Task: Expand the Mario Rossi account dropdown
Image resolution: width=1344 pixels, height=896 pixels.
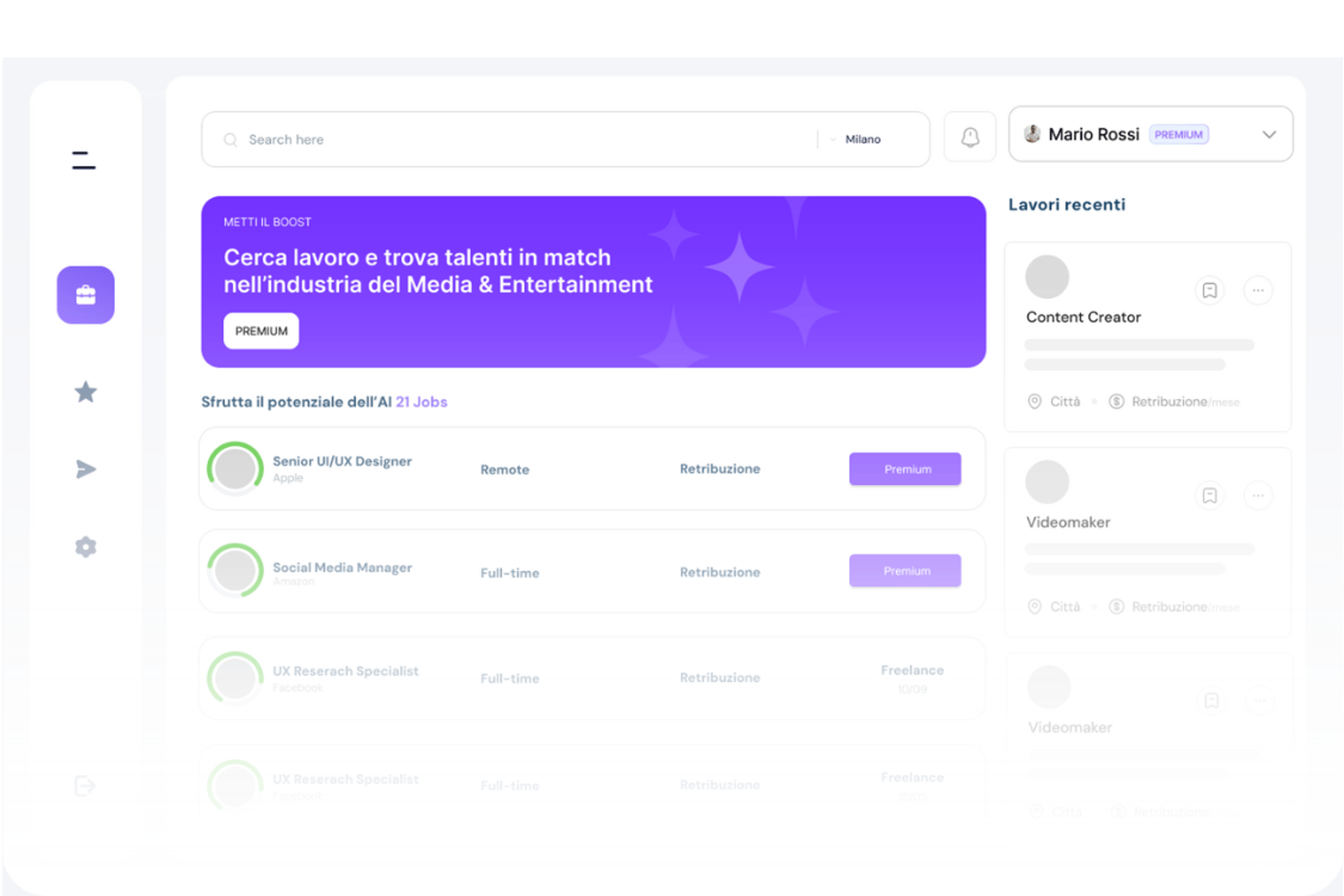Action: click(x=1268, y=134)
